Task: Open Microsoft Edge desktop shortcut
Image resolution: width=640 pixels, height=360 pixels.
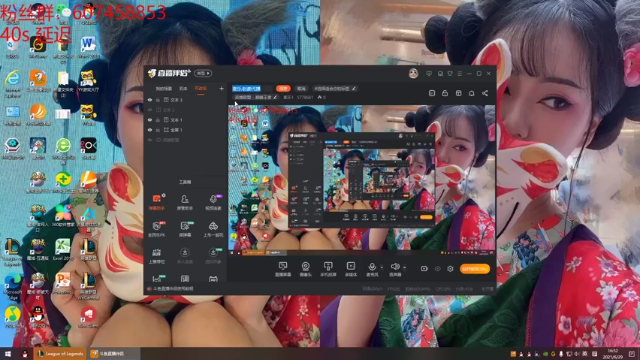Action: pyautogui.click(x=13, y=286)
